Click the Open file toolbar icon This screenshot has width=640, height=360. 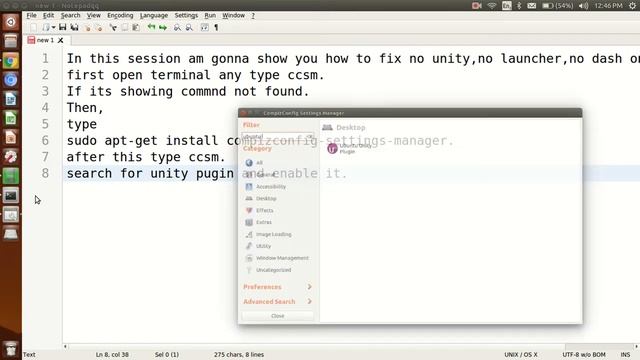coord(46,27)
